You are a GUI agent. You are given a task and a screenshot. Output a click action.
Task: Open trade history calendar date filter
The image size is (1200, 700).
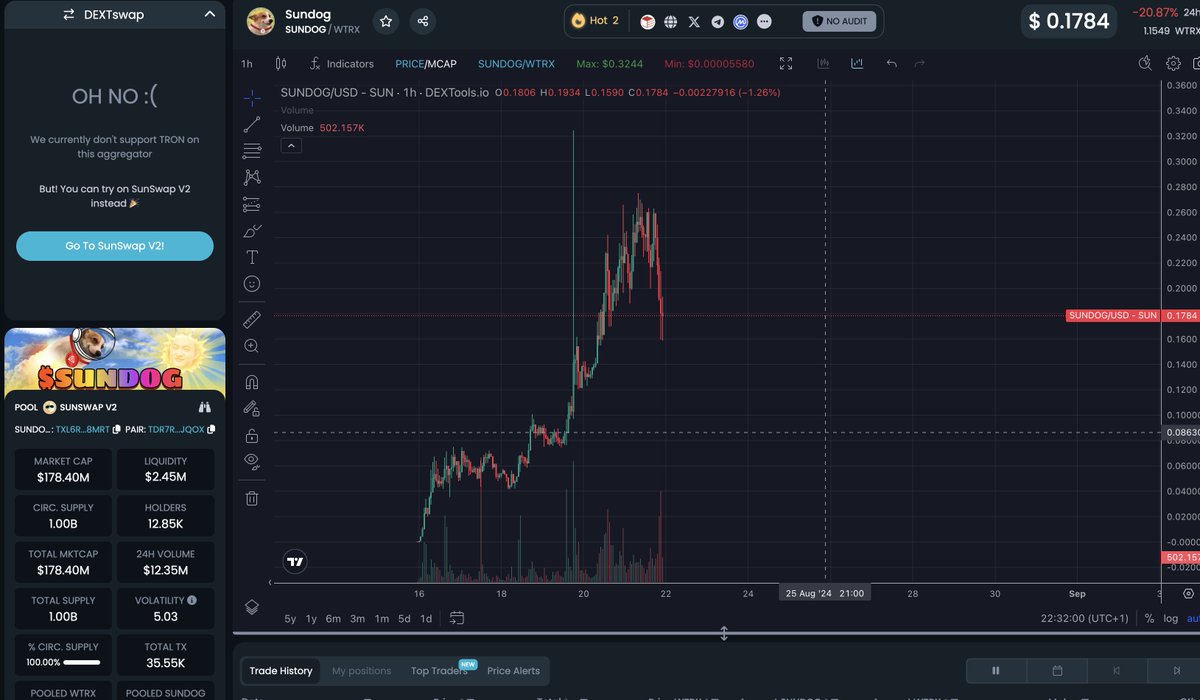click(1057, 671)
